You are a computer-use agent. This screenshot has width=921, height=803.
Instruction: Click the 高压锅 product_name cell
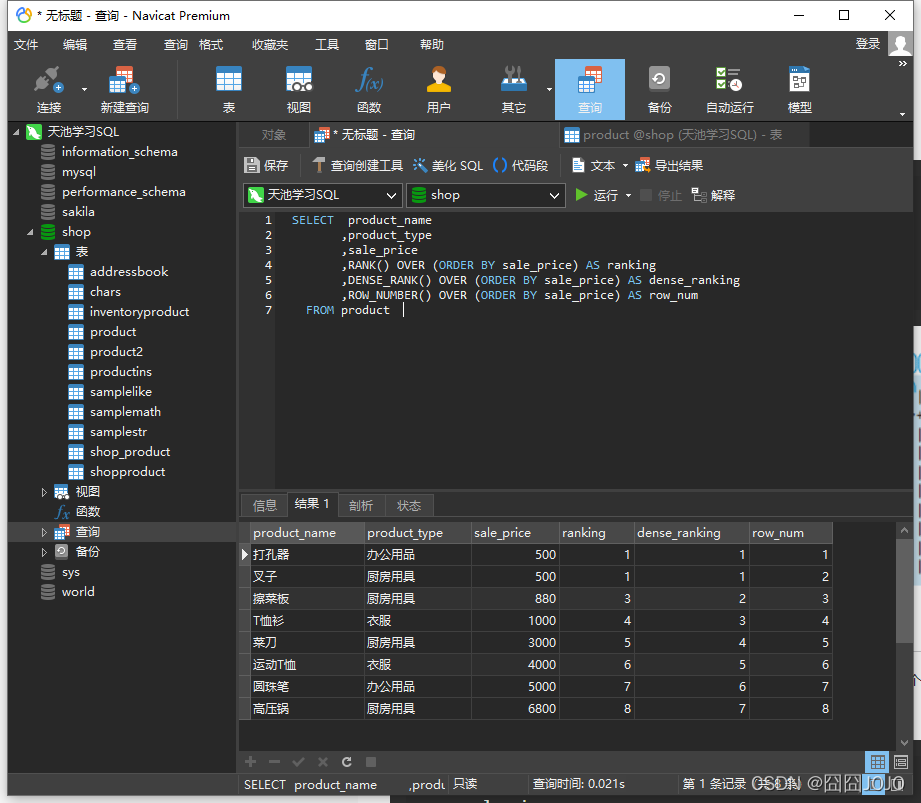coord(307,709)
